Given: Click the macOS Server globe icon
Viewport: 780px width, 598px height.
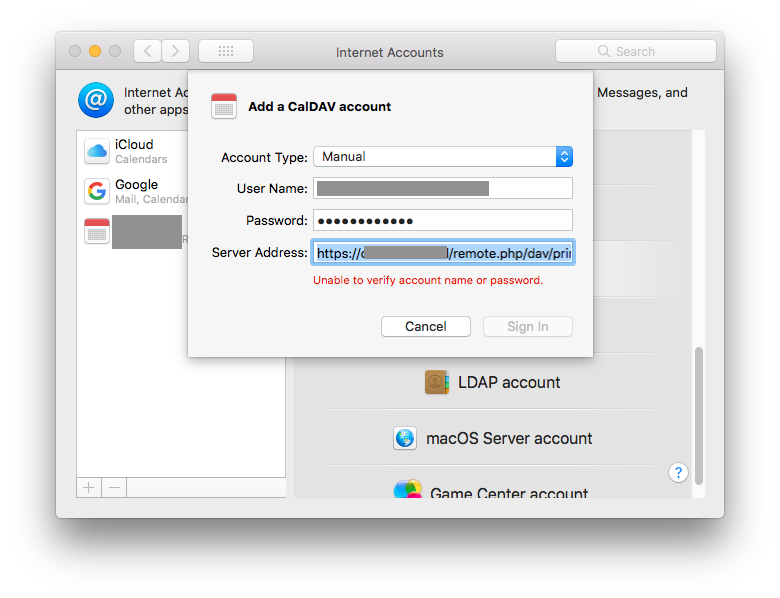Looking at the screenshot, I should coord(405,438).
